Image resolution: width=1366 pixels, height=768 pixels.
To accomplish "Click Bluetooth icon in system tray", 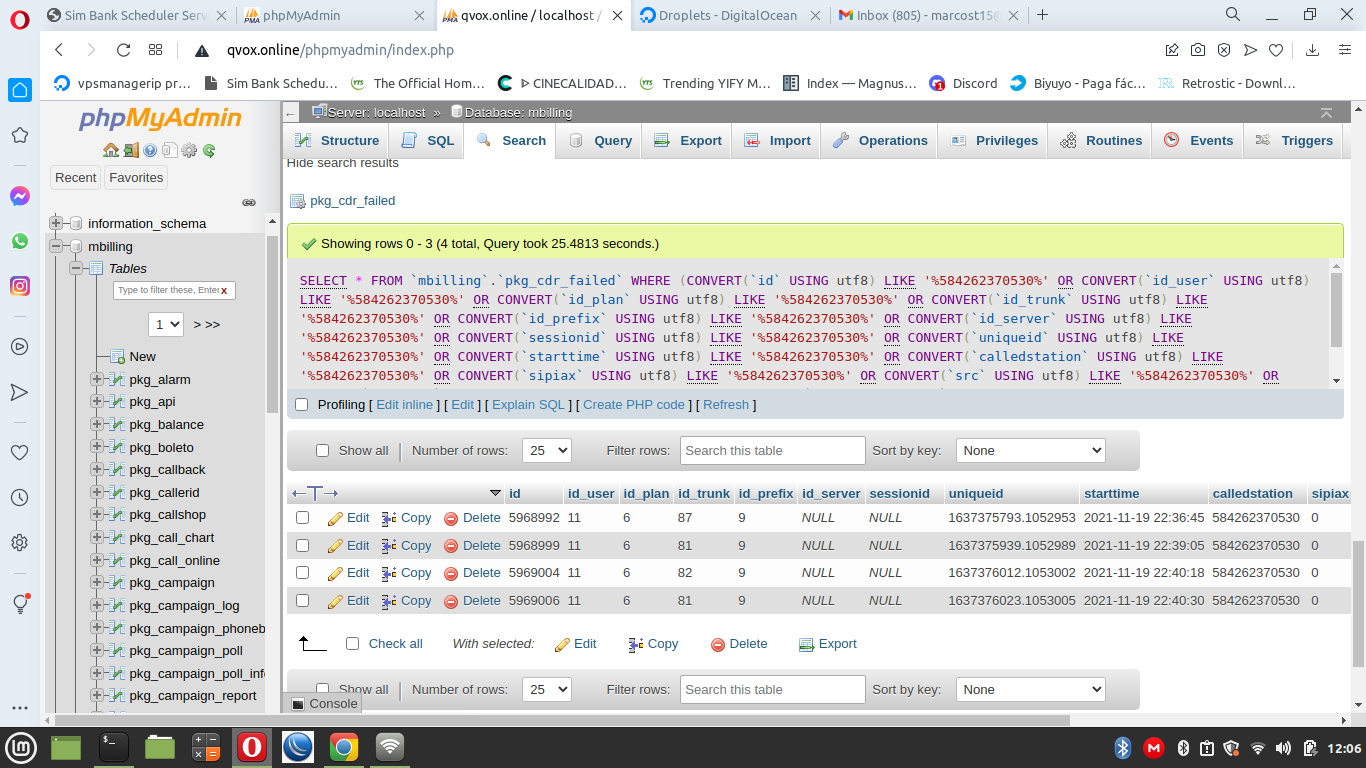I will 1122,748.
